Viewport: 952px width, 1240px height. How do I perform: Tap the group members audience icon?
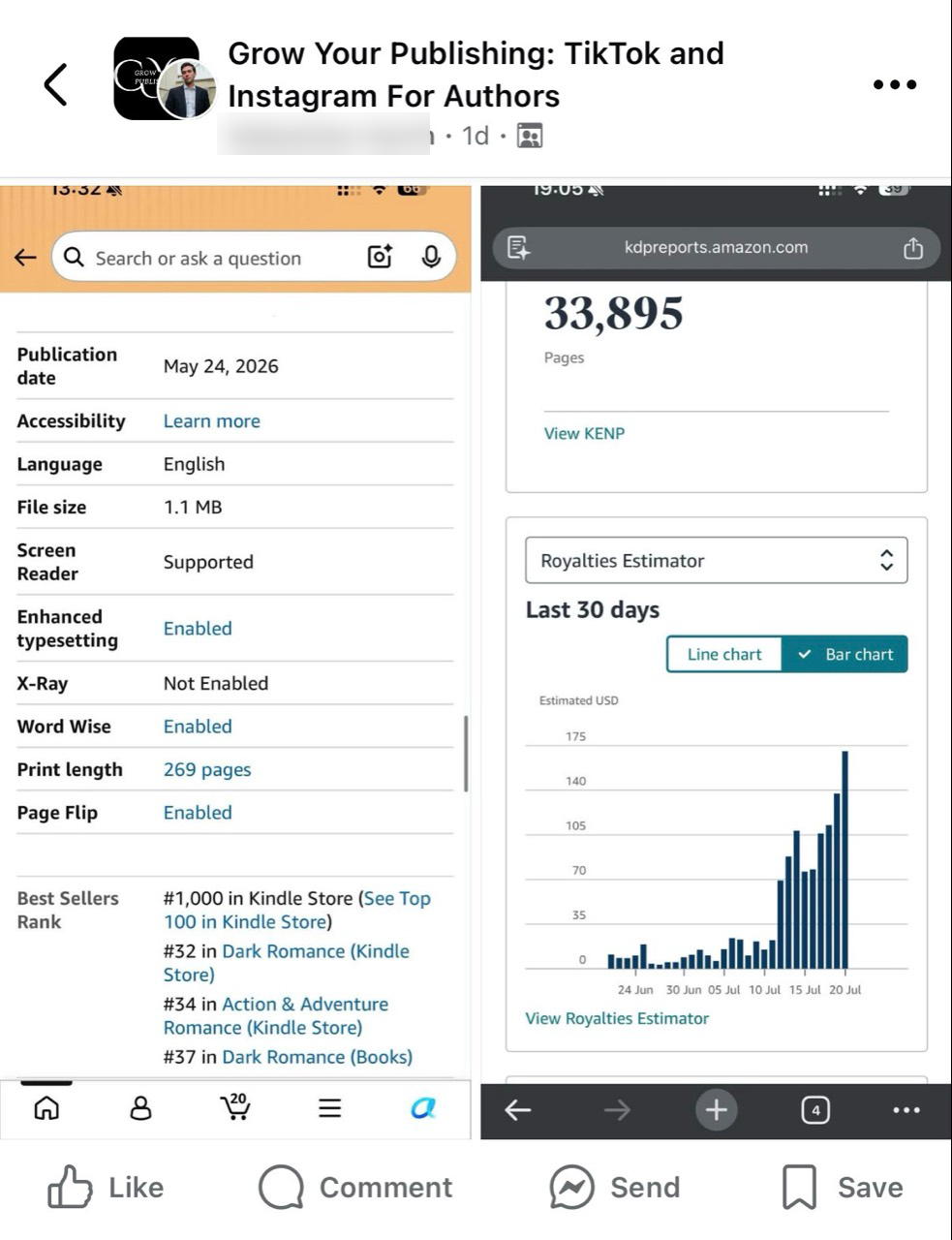coord(530,136)
